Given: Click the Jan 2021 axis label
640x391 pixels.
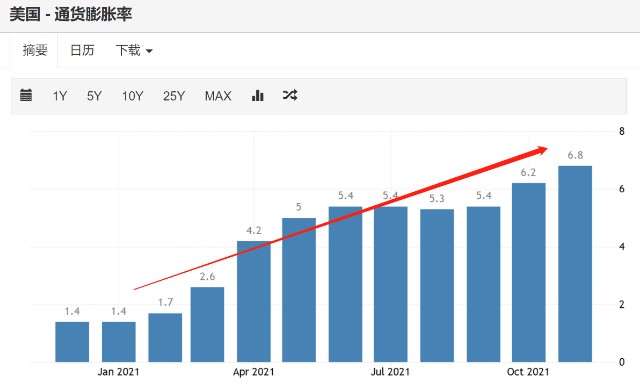Looking at the screenshot, I should (118, 372).
